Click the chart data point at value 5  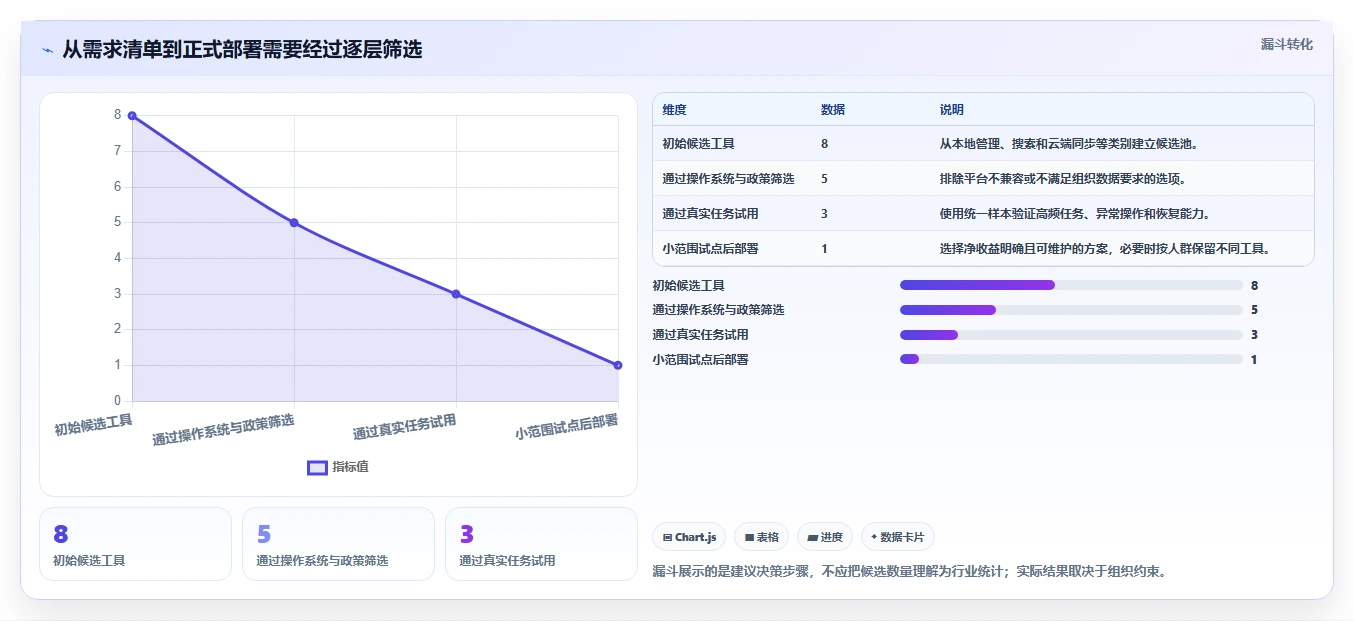pyautogui.click(x=294, y=223)
